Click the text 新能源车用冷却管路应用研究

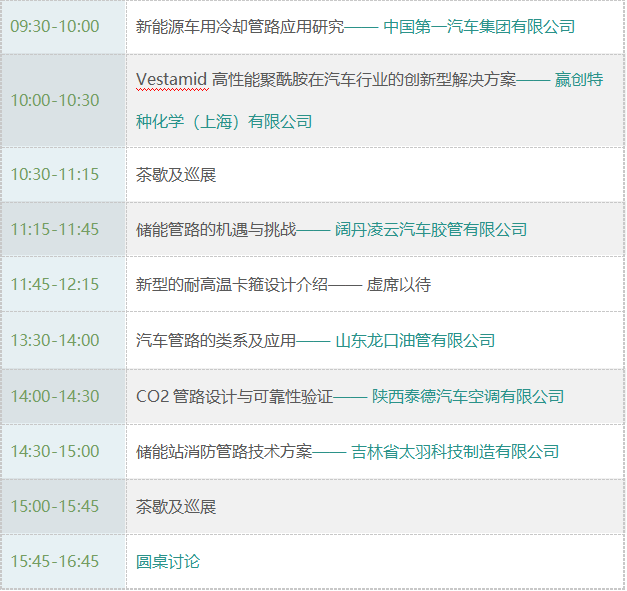pos(240,27)
